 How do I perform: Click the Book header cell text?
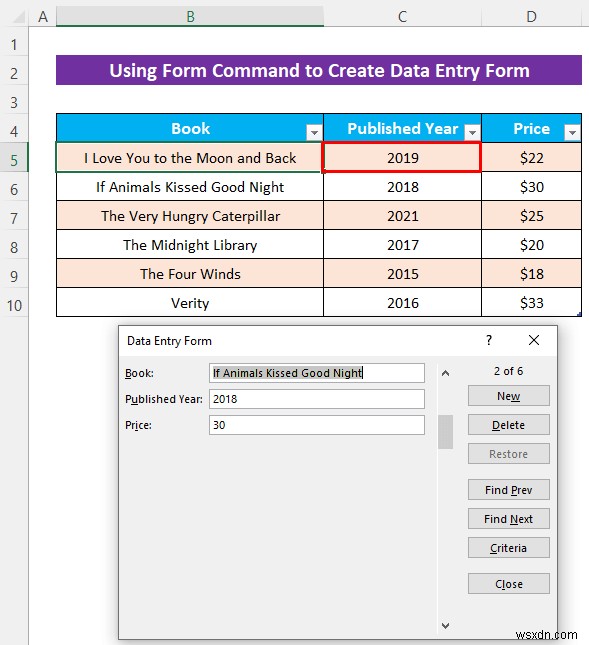pos(190,128)
